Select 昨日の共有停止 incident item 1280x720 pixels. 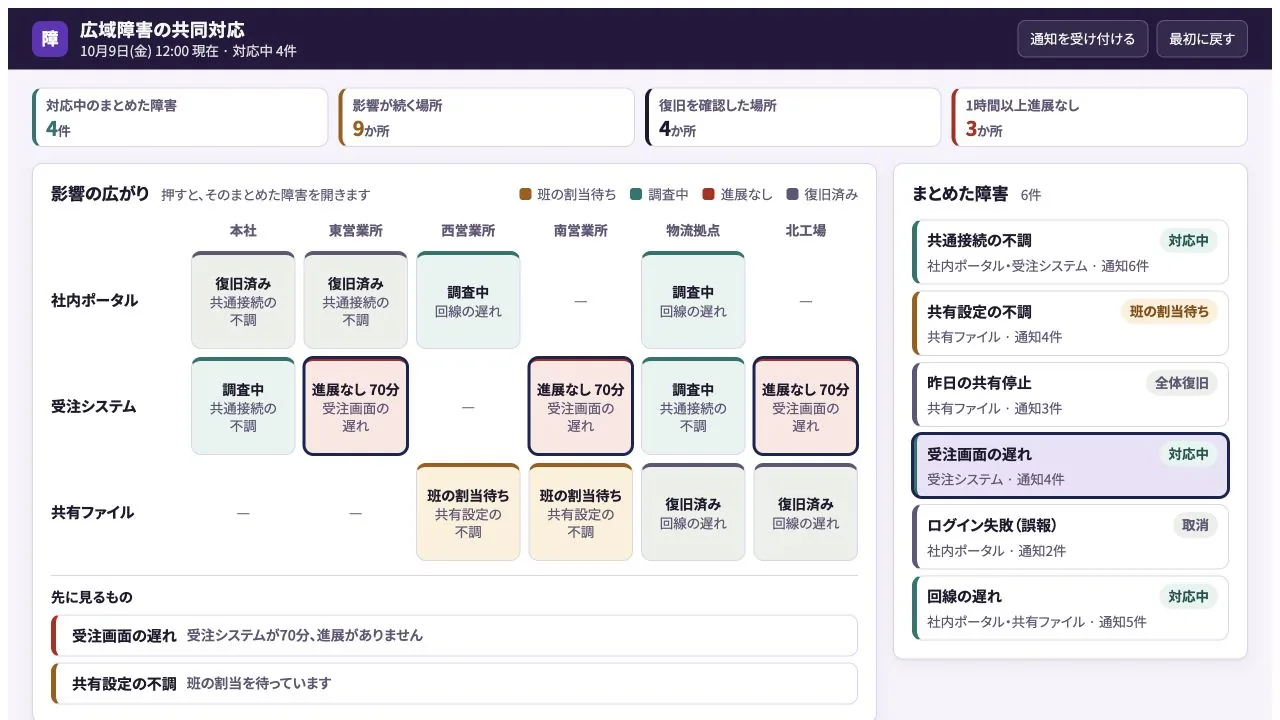coord(1070,394)
